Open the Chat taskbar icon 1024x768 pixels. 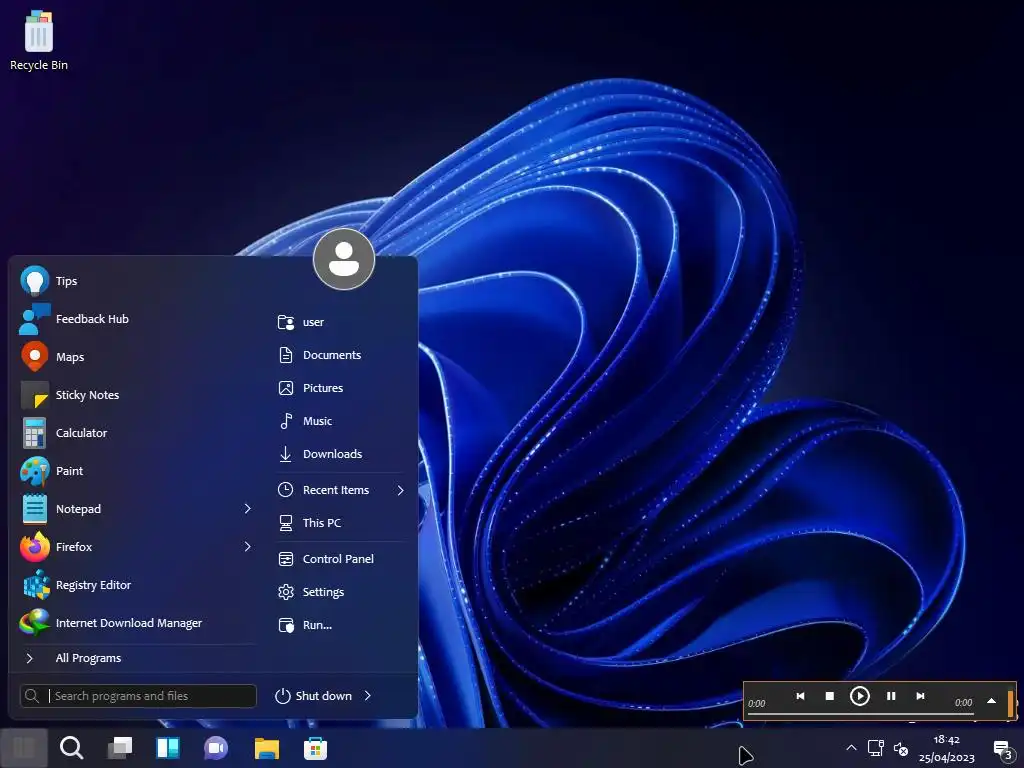216,748
